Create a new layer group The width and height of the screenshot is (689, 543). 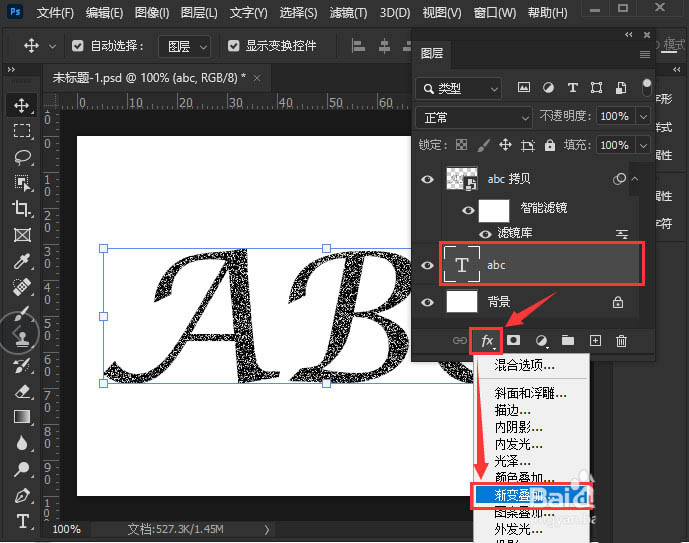point(568,340)
